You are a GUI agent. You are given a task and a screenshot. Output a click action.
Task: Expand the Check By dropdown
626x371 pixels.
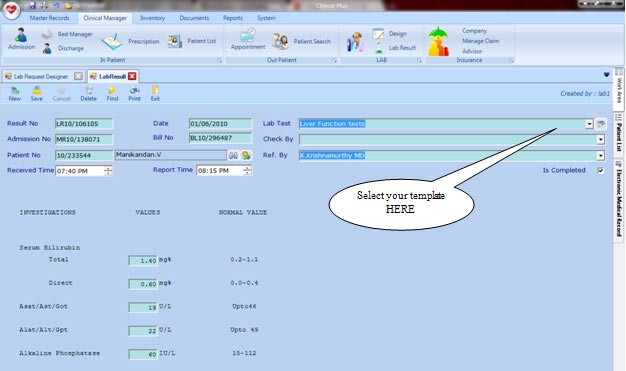point(600,139)
